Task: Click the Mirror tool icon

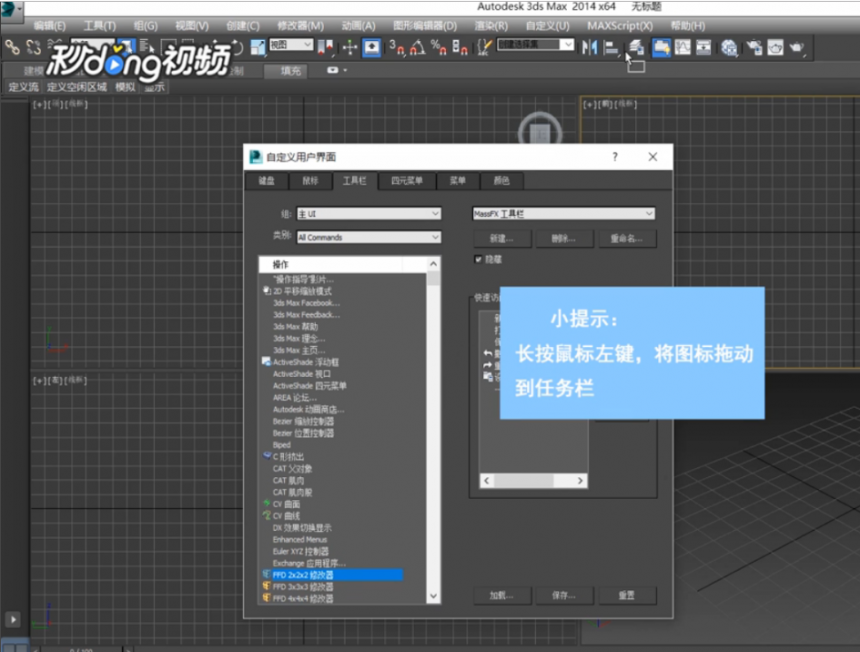Action: [589, 48]
